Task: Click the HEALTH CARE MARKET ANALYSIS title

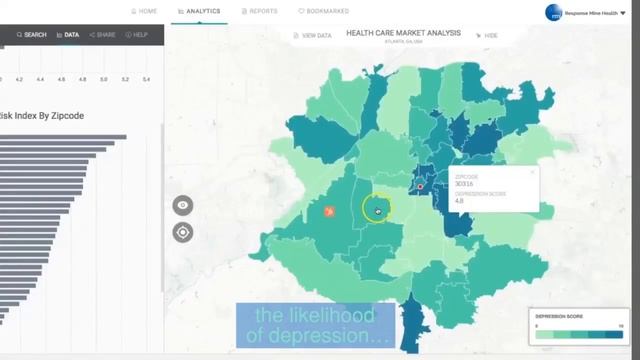Action: tap(403, 33)
